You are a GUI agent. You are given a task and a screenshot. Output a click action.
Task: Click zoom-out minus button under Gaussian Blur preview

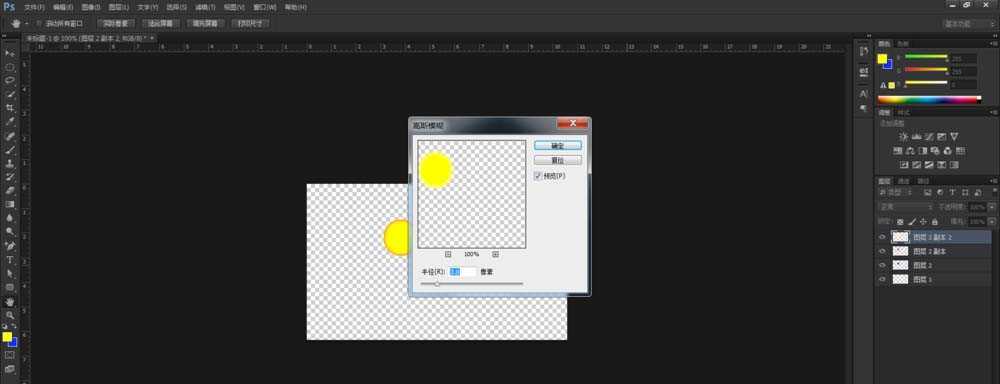pyautogui.click(x=448, y=254)
